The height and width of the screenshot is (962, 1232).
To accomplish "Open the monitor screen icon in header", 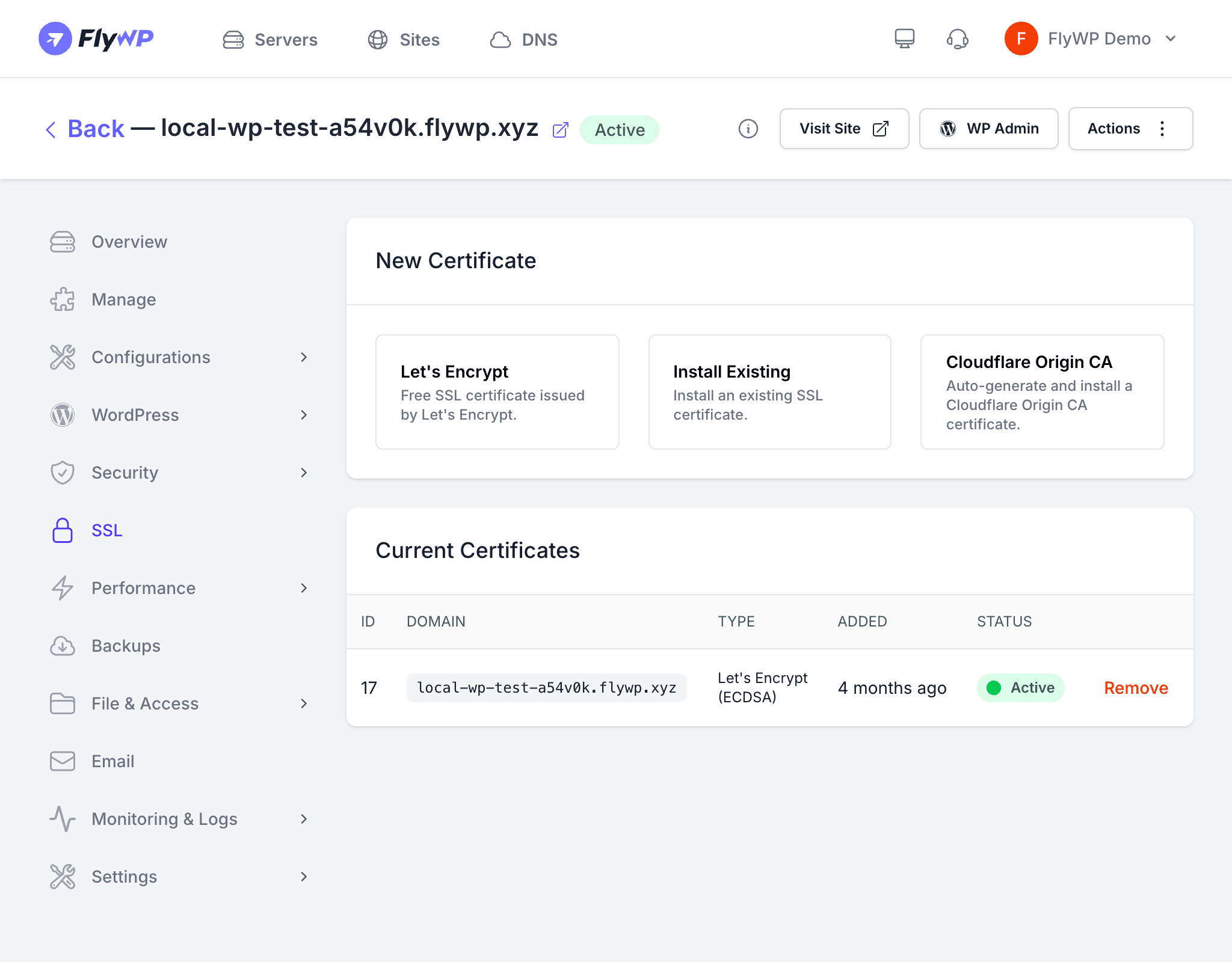I will click(905, 39).
